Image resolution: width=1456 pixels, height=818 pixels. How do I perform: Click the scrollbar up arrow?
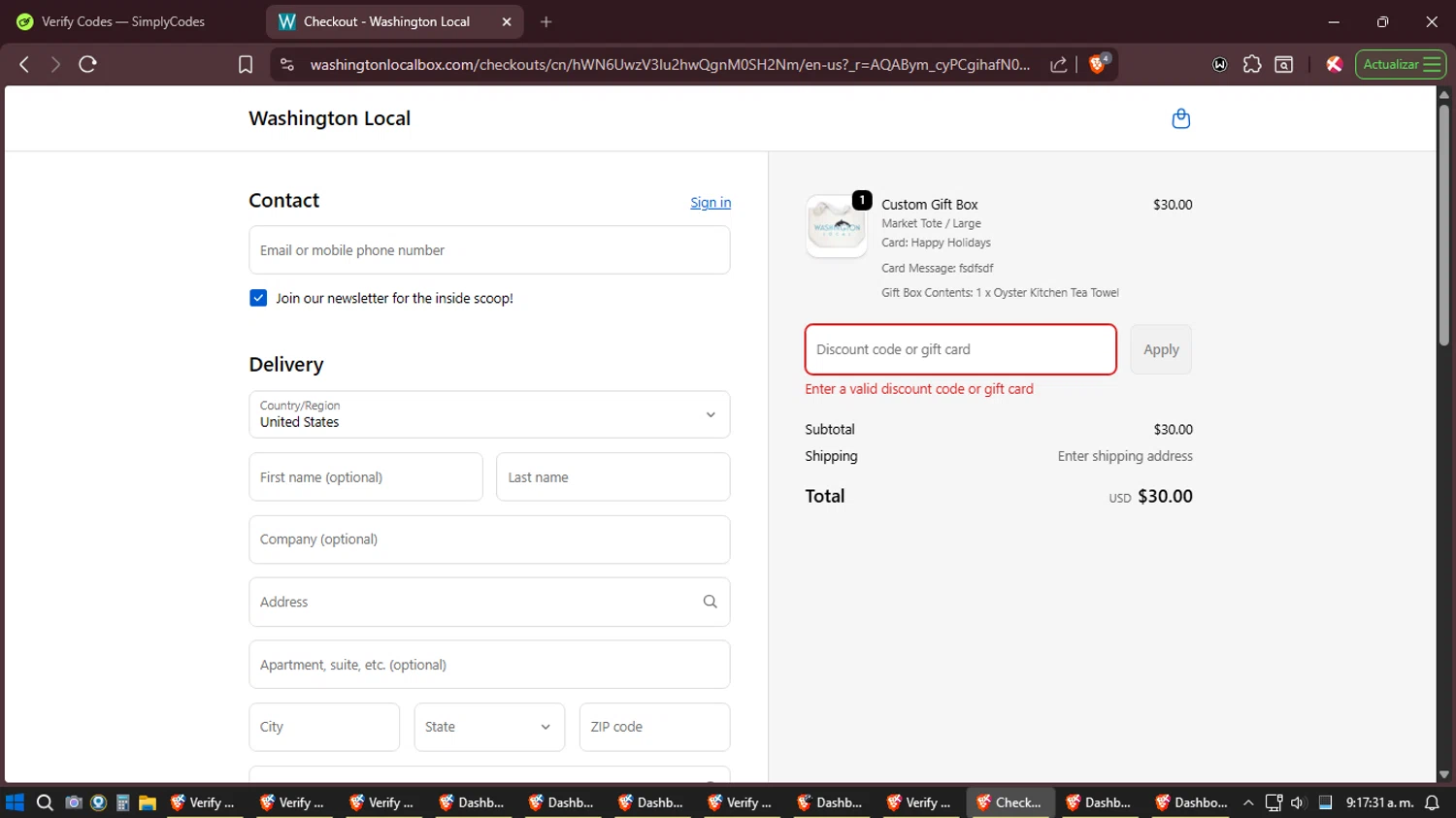(1444, 94)
